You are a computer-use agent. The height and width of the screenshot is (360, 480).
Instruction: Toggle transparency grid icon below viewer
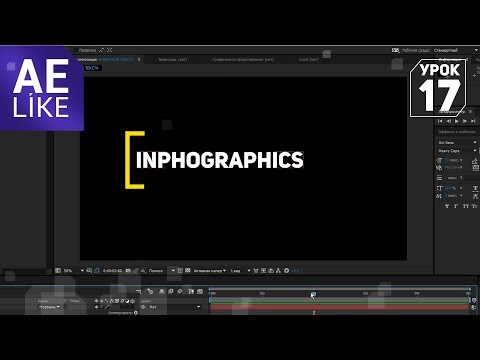[188, 270]
